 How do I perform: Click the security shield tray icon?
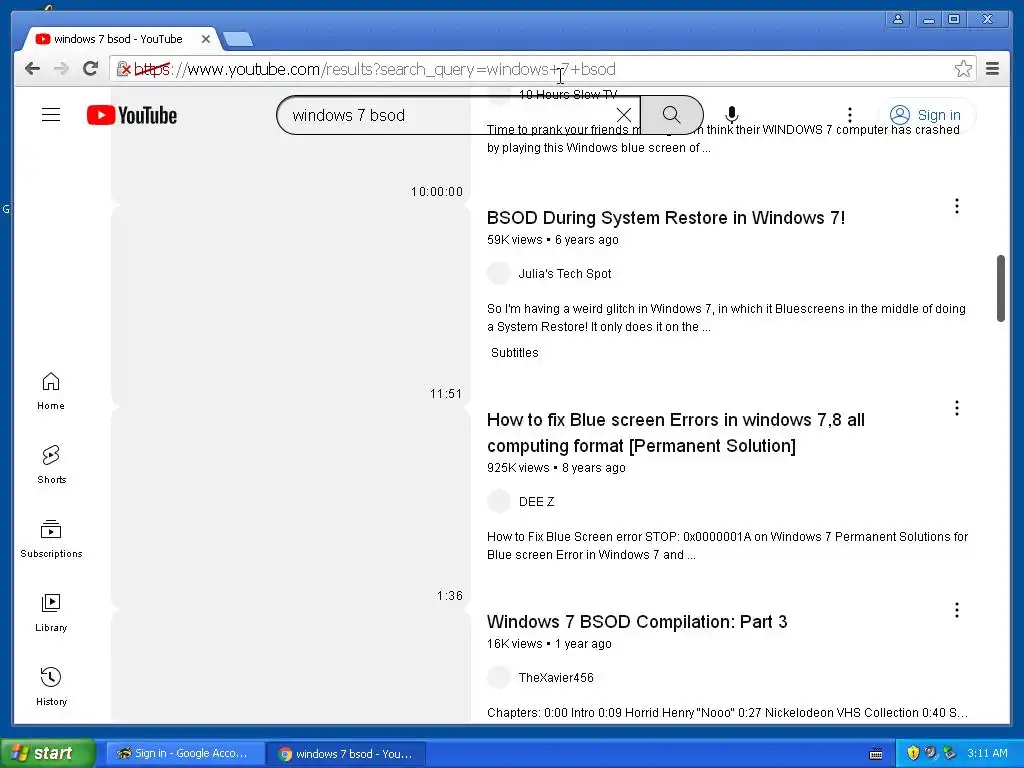click(913, 753)
